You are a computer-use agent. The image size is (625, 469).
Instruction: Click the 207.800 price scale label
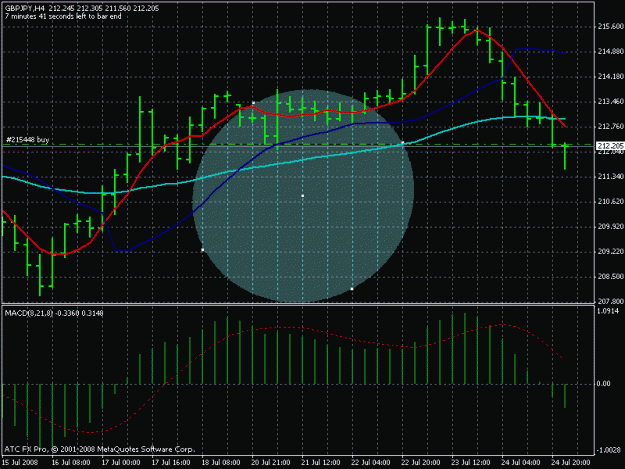pyautogui.click(x=610, y=302)
